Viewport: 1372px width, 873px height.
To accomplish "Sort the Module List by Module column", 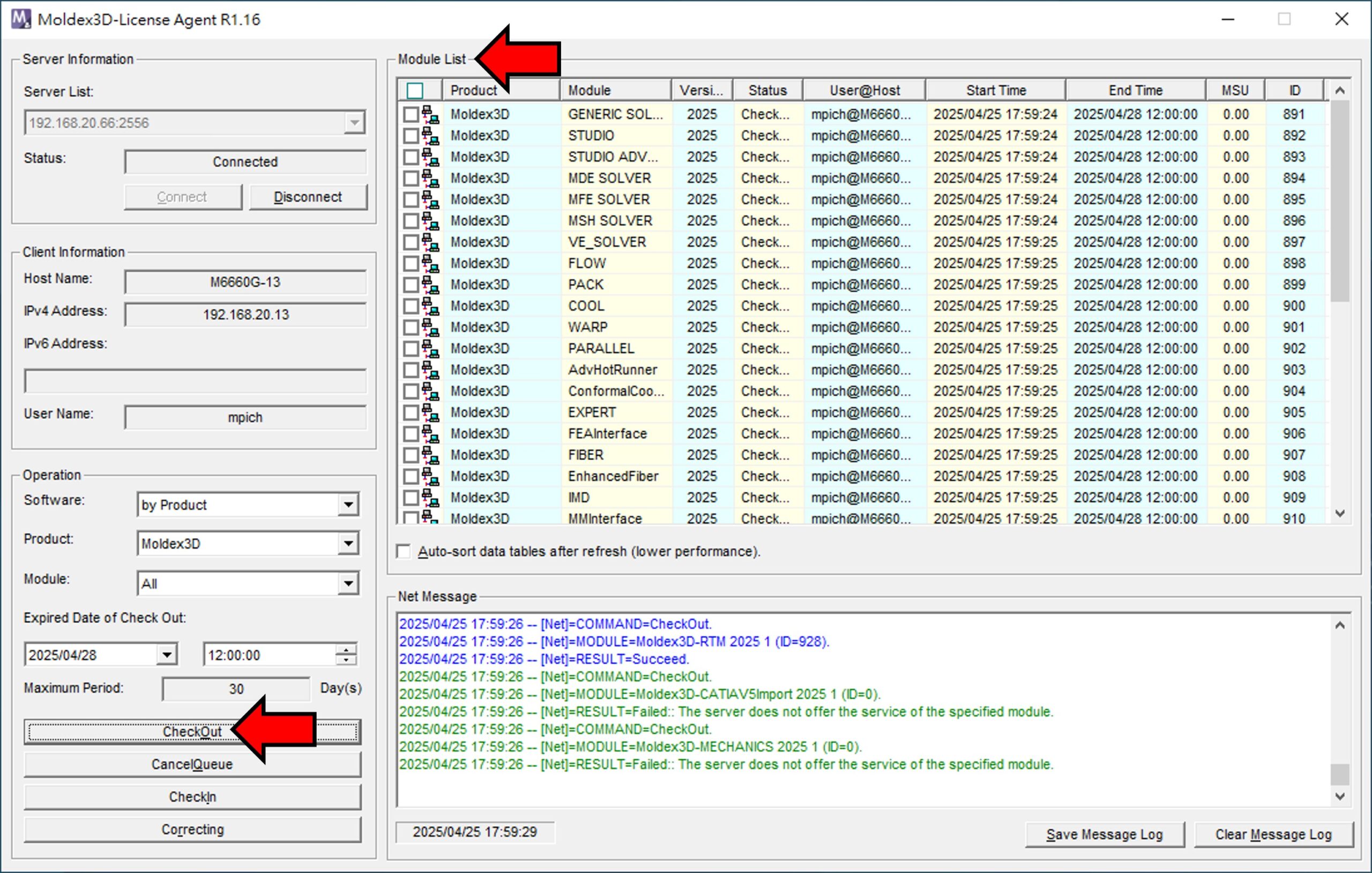I will pos(615,91).
